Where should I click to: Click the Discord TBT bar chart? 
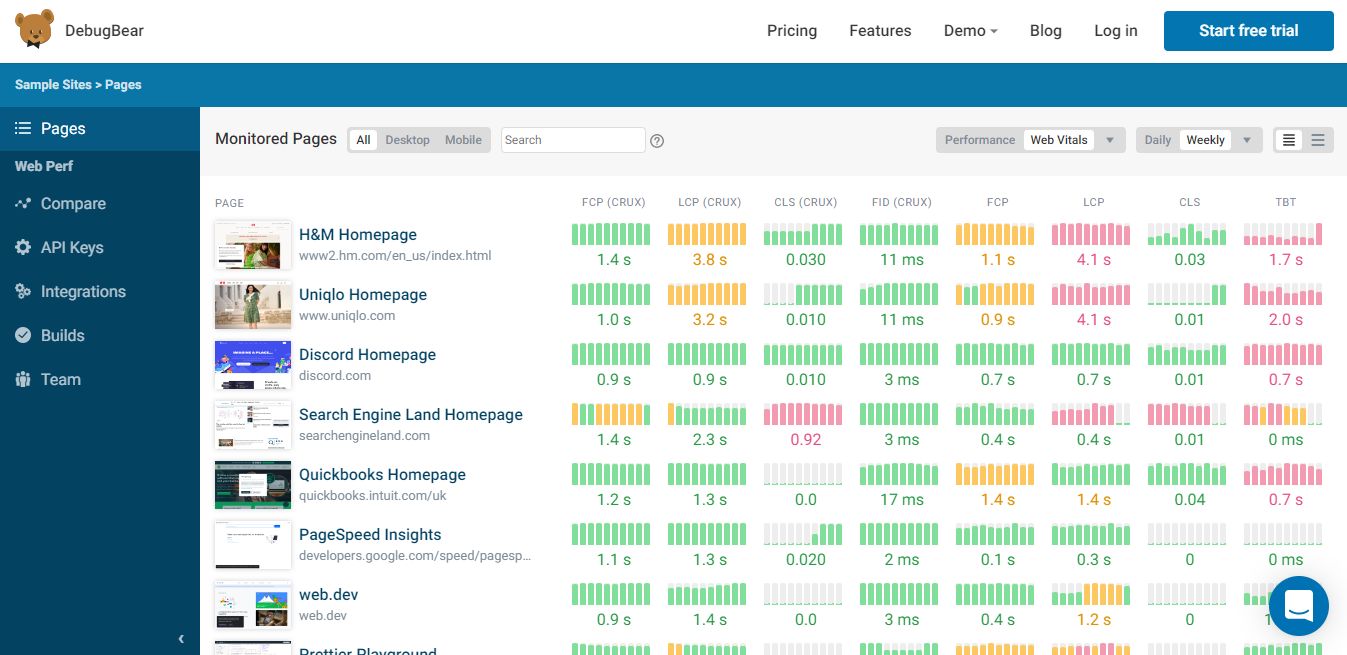coord(1283,355)
